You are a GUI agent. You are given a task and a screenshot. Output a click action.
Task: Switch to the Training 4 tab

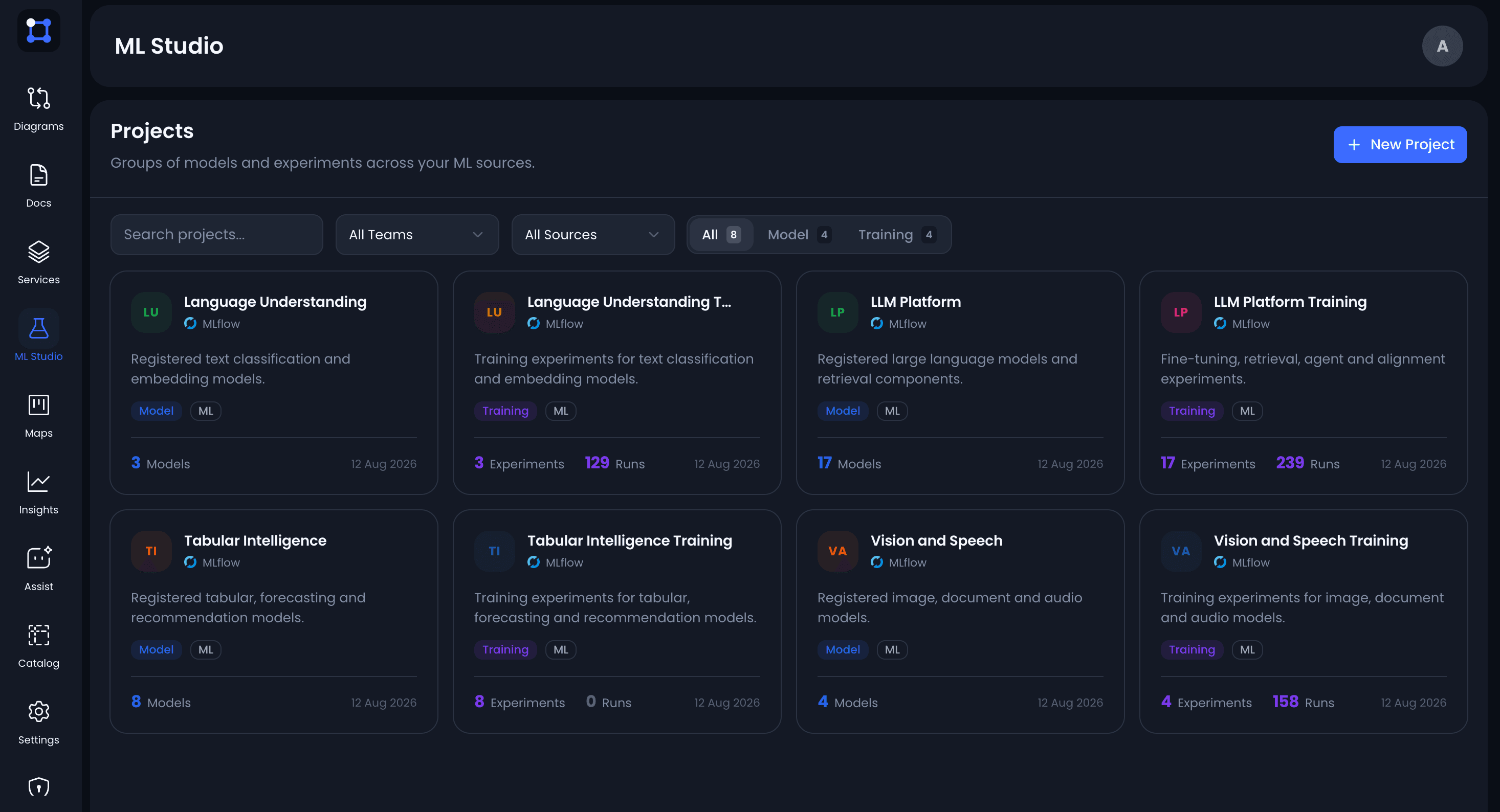coord(897,235)
